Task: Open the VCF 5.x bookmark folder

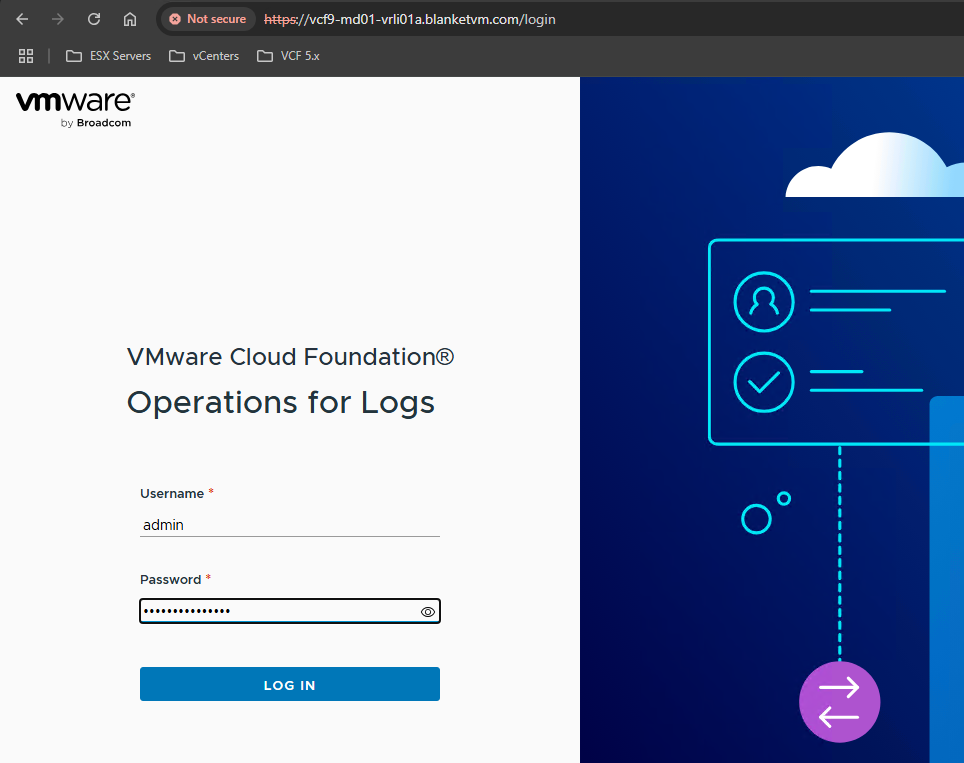Action: 288,56
